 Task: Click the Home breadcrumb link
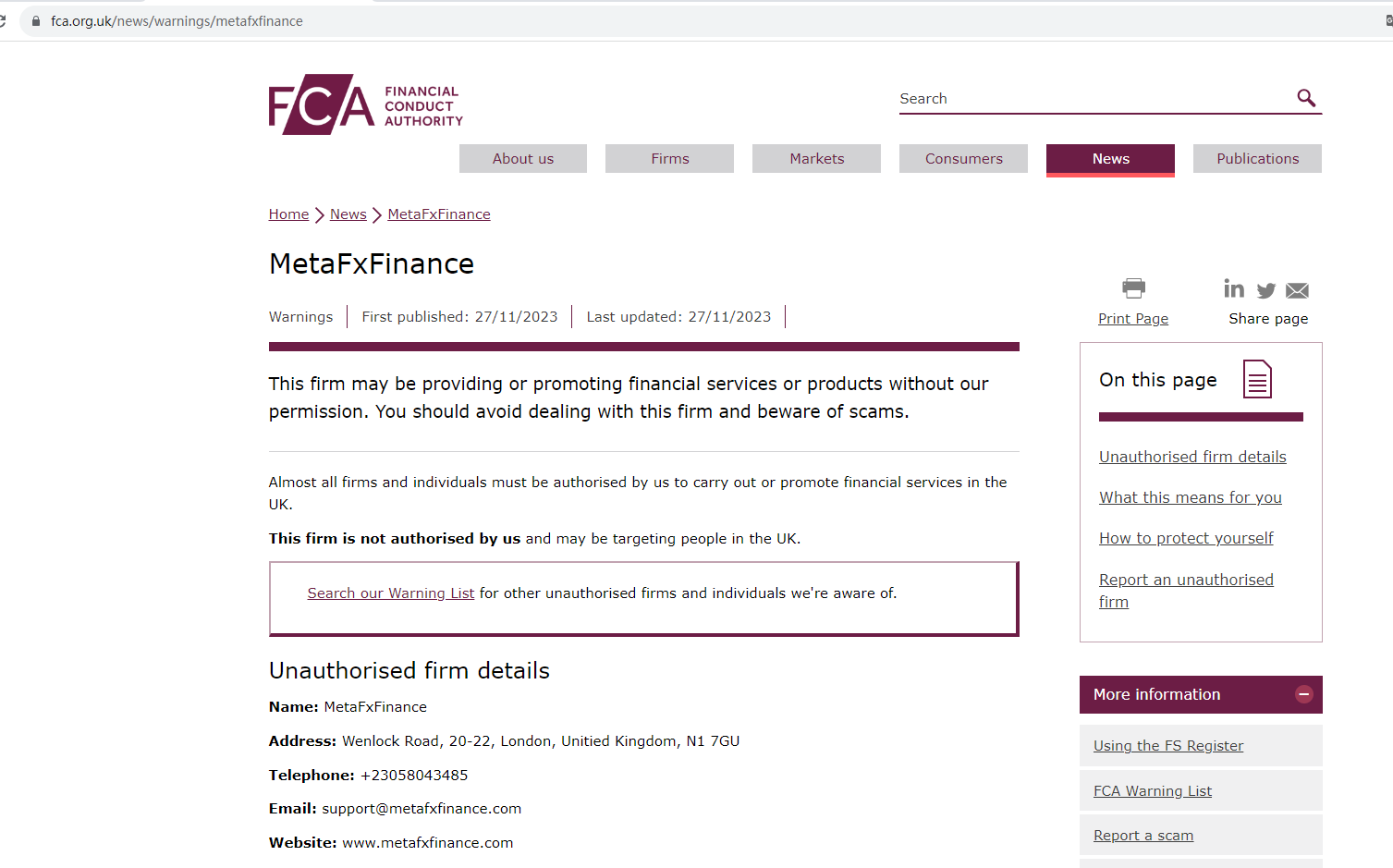288,214
